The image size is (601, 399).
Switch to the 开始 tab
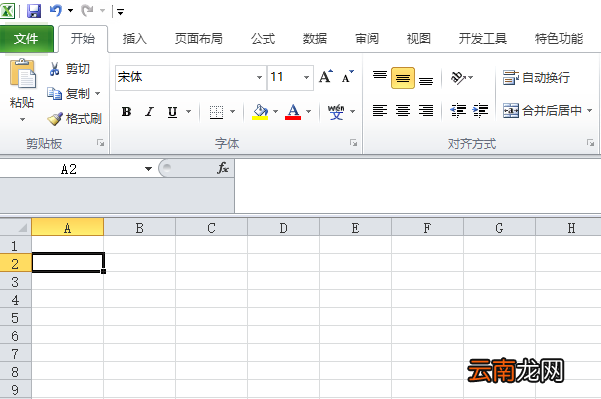[x=83, y=38]
